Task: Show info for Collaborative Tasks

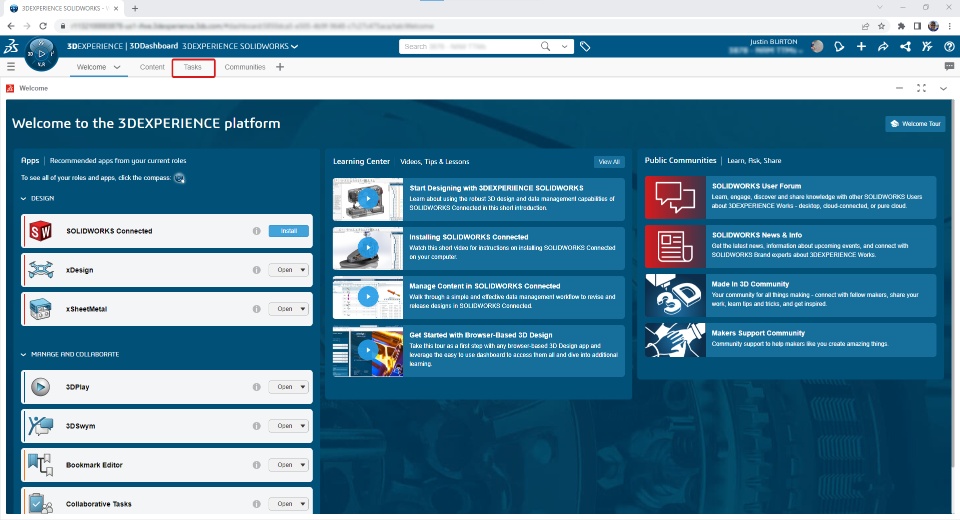Action: 257,504
